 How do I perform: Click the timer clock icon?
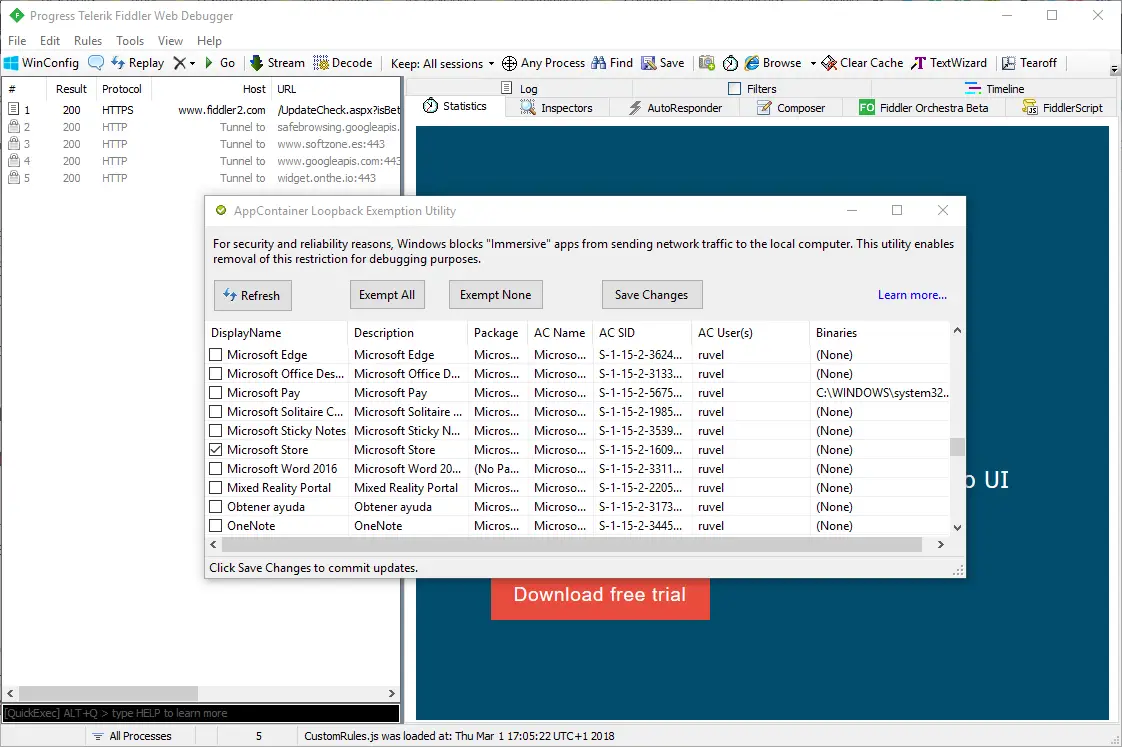pyautogui.click(x=730, y=63)
